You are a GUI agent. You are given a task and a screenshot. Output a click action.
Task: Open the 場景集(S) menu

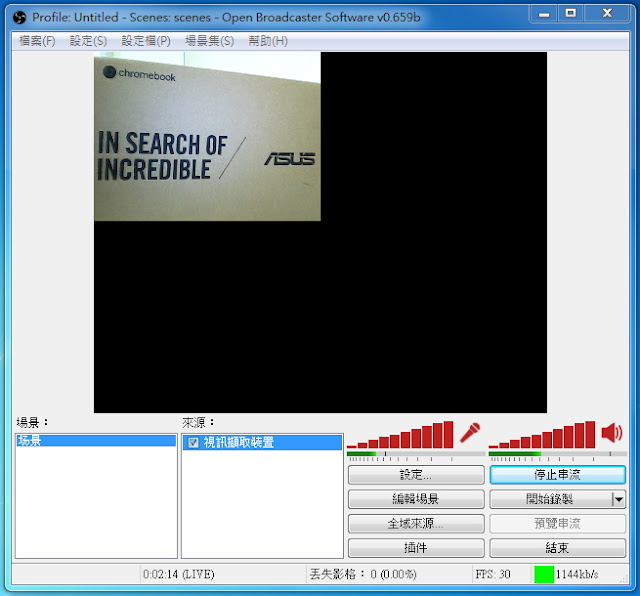pos(209,41)
